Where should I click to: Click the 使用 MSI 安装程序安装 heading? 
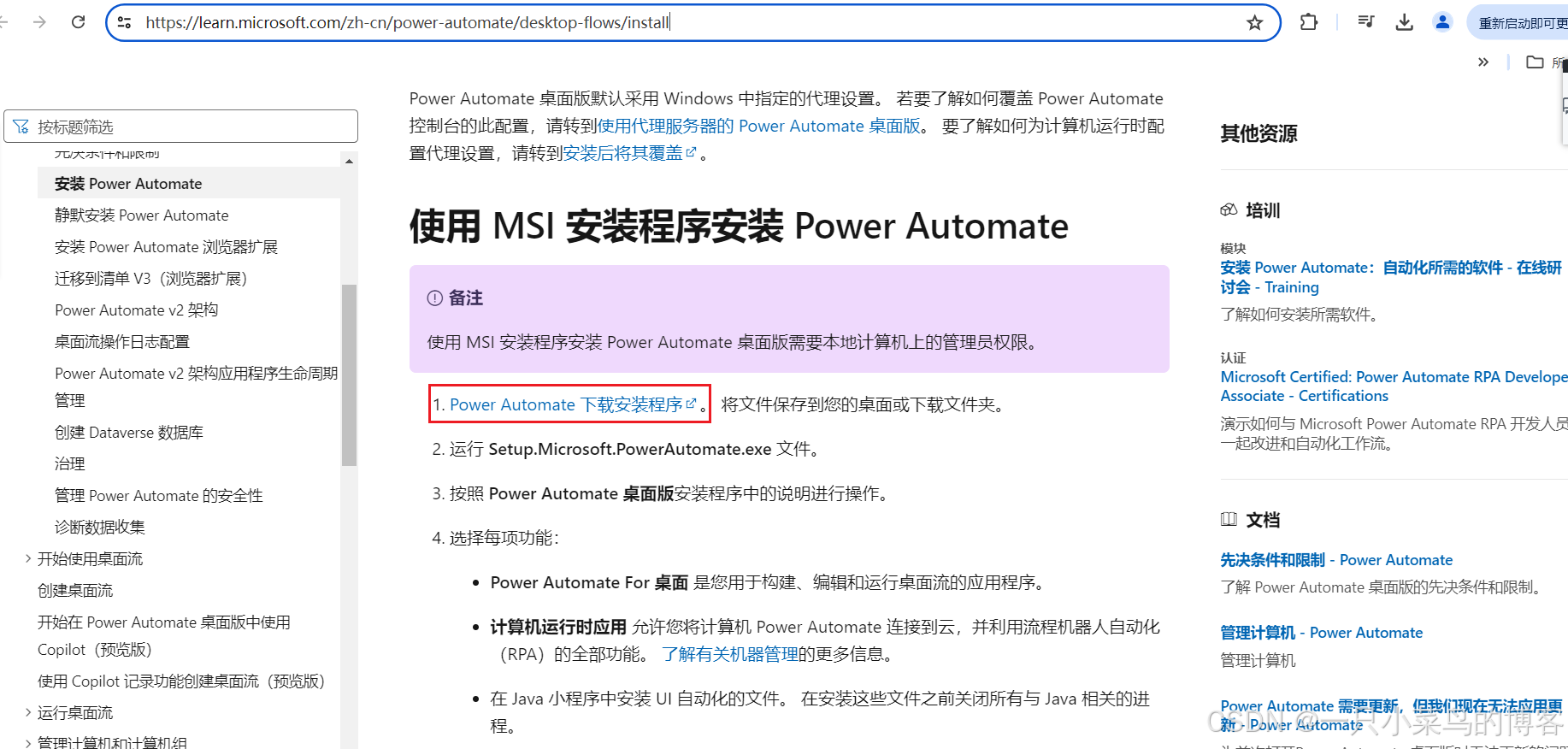click(x=739, y=227)
